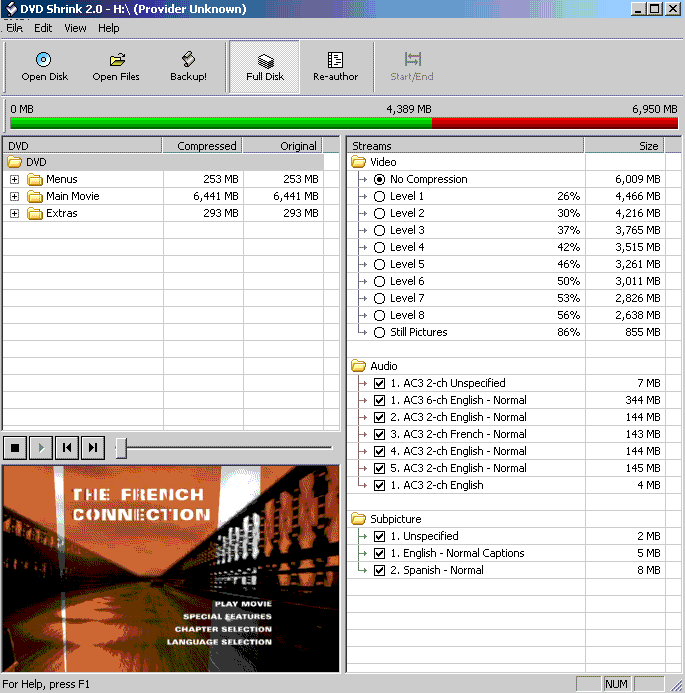Click the Streams column header
The height and width of the screenshot is (693, 685).
point(465,146)
